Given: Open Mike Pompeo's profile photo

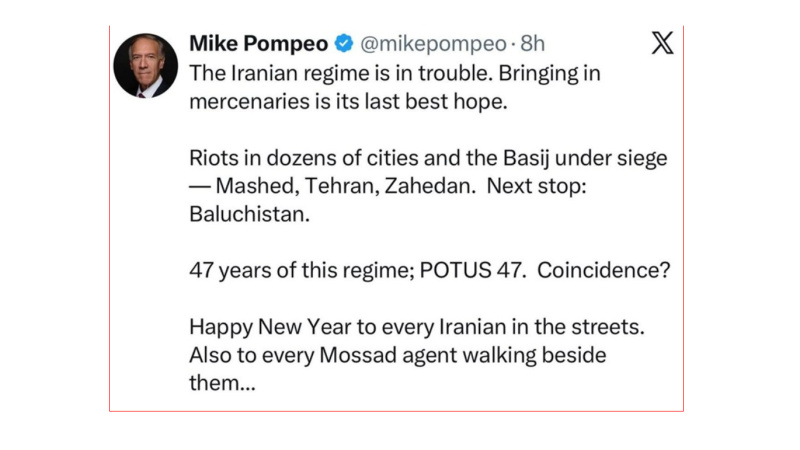Looking at the screenshot, I should 146,66.
